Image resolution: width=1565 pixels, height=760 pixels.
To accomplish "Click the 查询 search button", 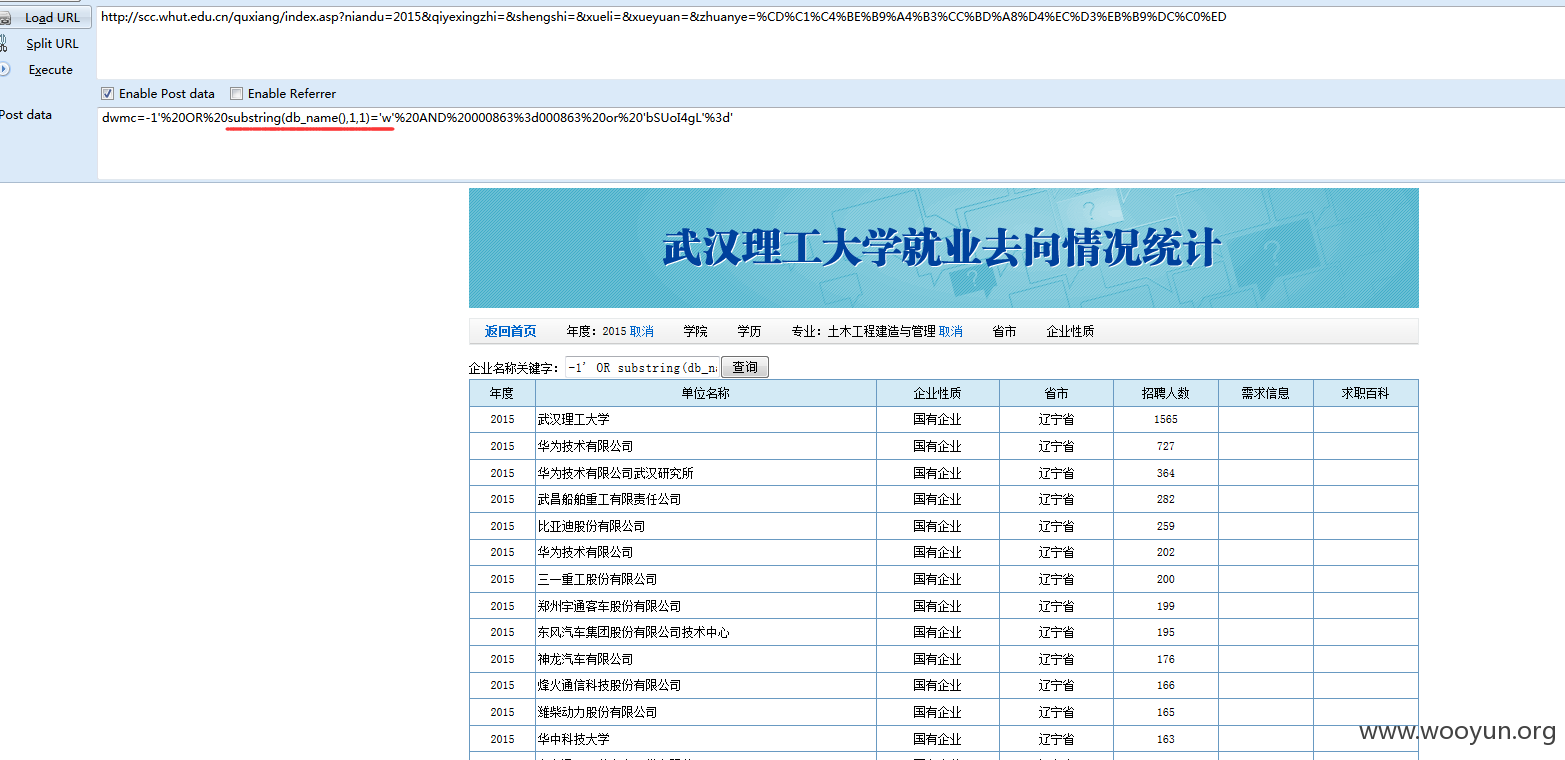I will (745, 367).
